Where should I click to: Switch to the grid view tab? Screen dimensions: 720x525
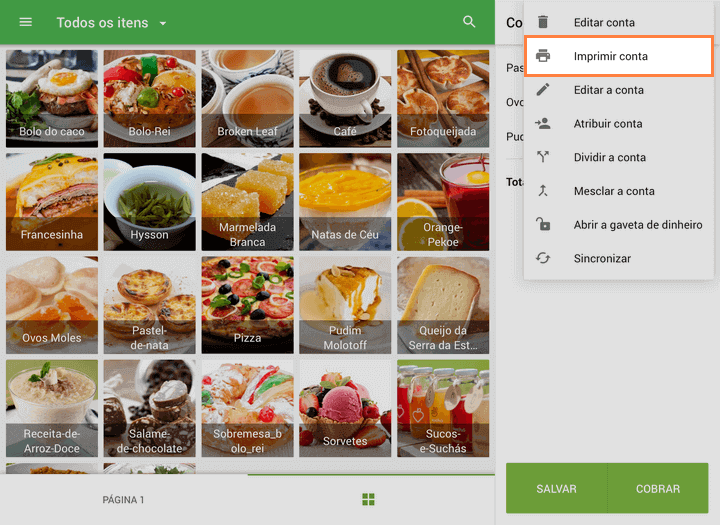[x=368, y=499]
